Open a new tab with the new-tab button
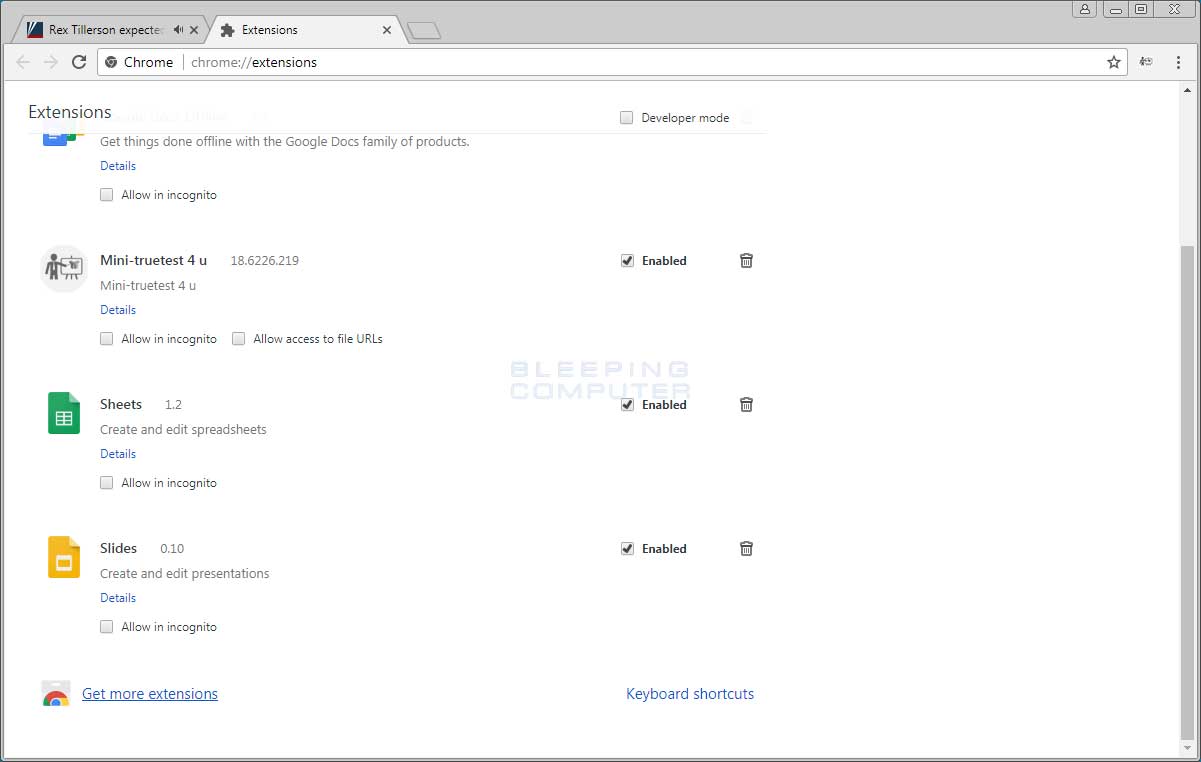 point(424,31)
